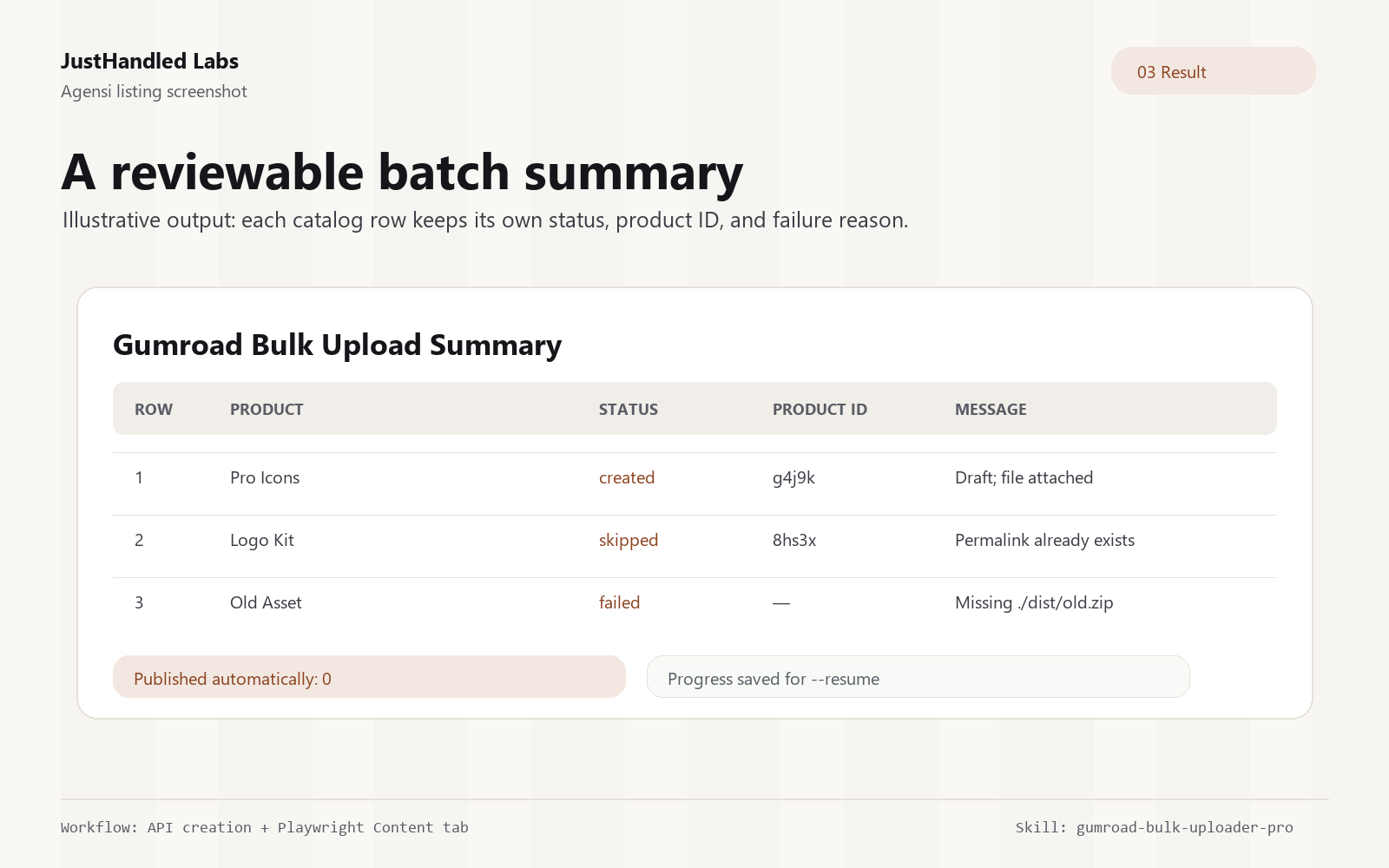Click the 'Draft; file attached' message
Screen dimensions: 1389x868
tap(1024, 477)
